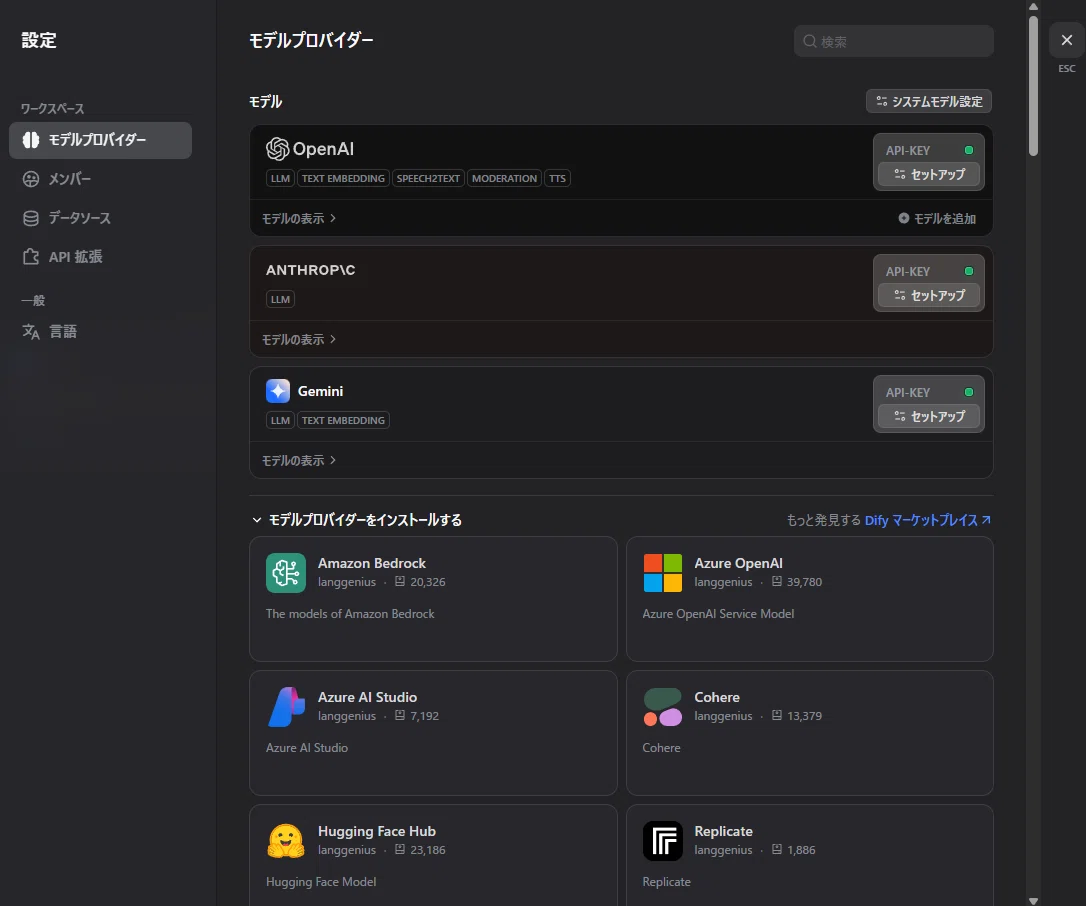Click the members face icon in sidebar
Screen dimensions: 1086x906
click(31, 179)
